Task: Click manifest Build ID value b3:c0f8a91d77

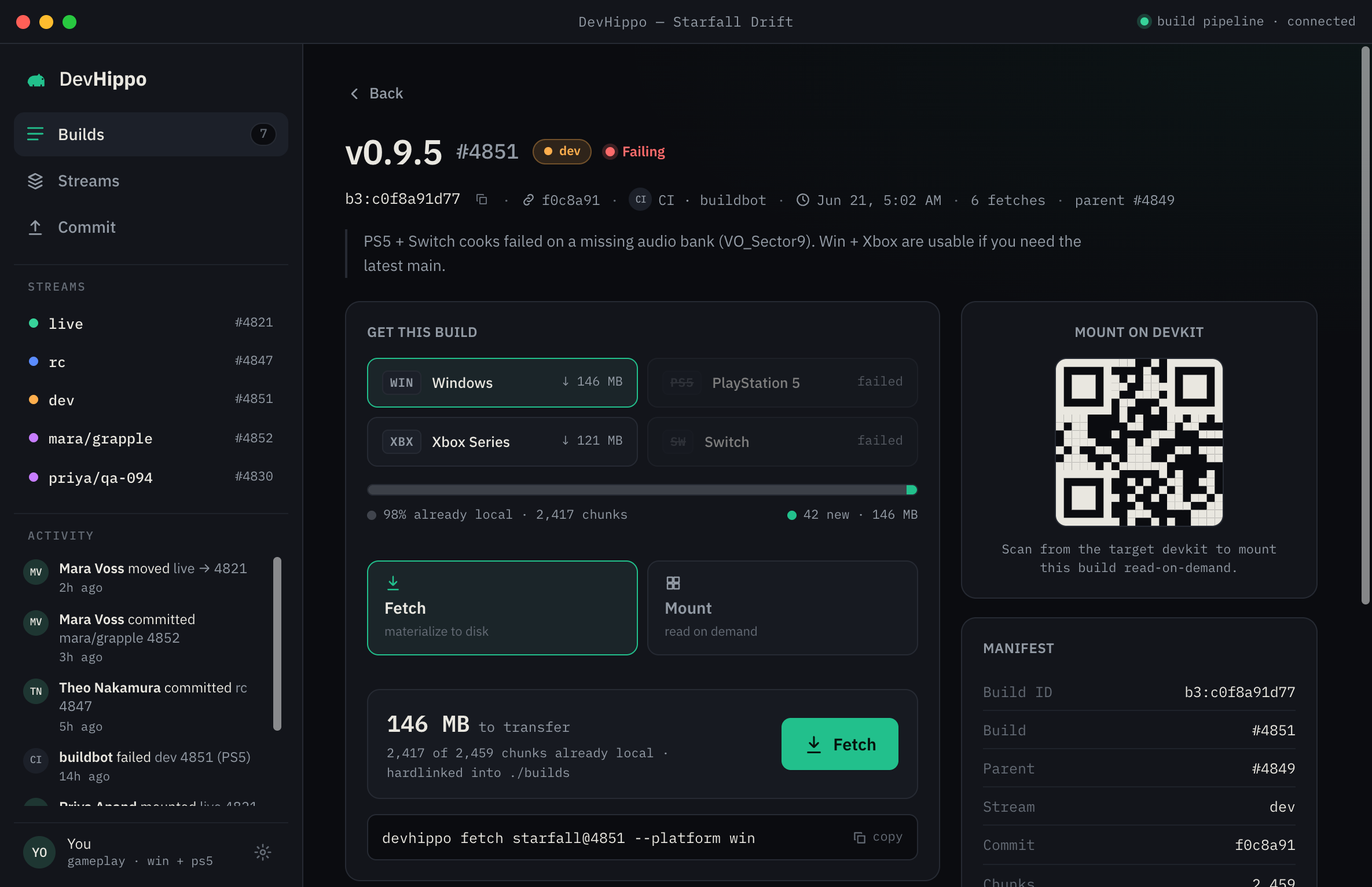Action: pyautogui.click(x=1239, y=692)
